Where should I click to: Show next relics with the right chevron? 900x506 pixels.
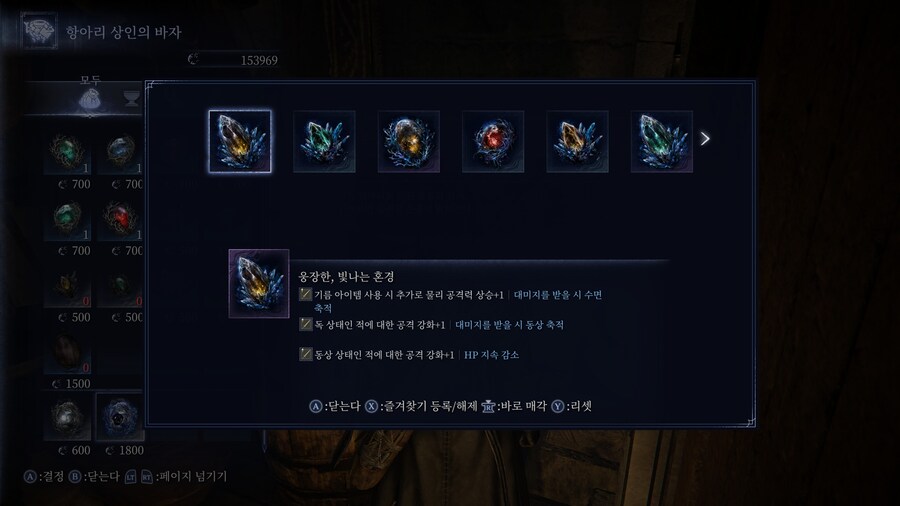click(x=705, y=139)
